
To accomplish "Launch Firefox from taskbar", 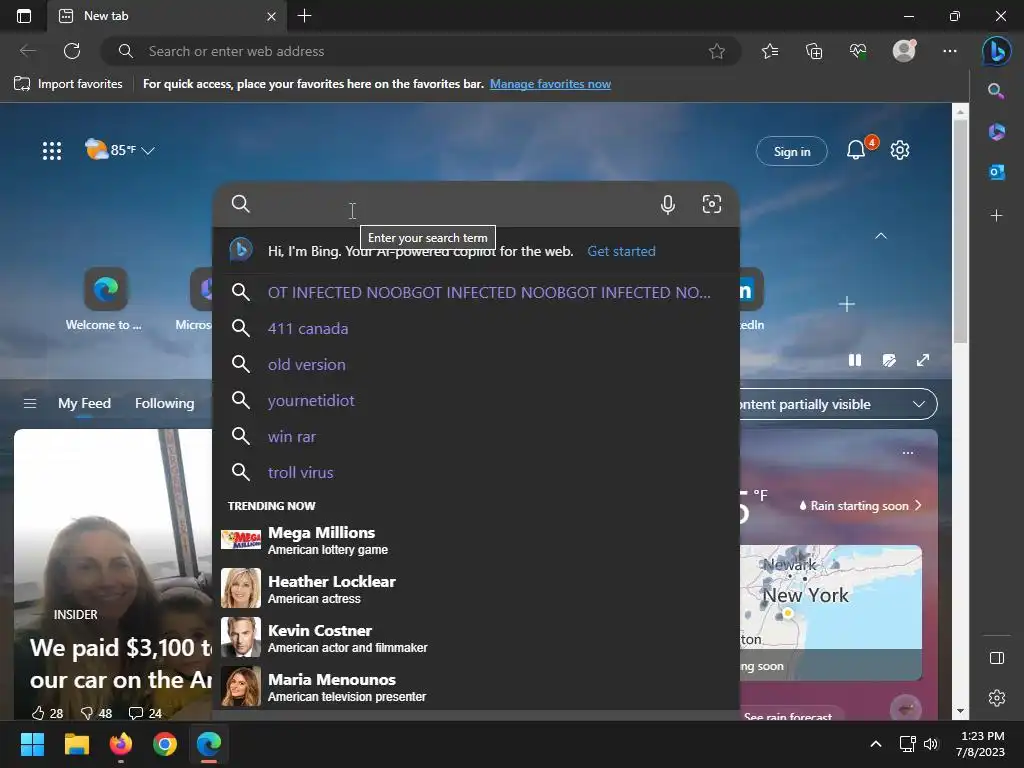I will coord(121,744).
